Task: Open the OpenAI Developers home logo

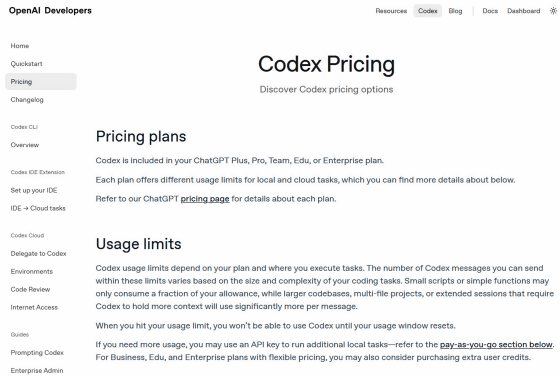Action: 50,11
